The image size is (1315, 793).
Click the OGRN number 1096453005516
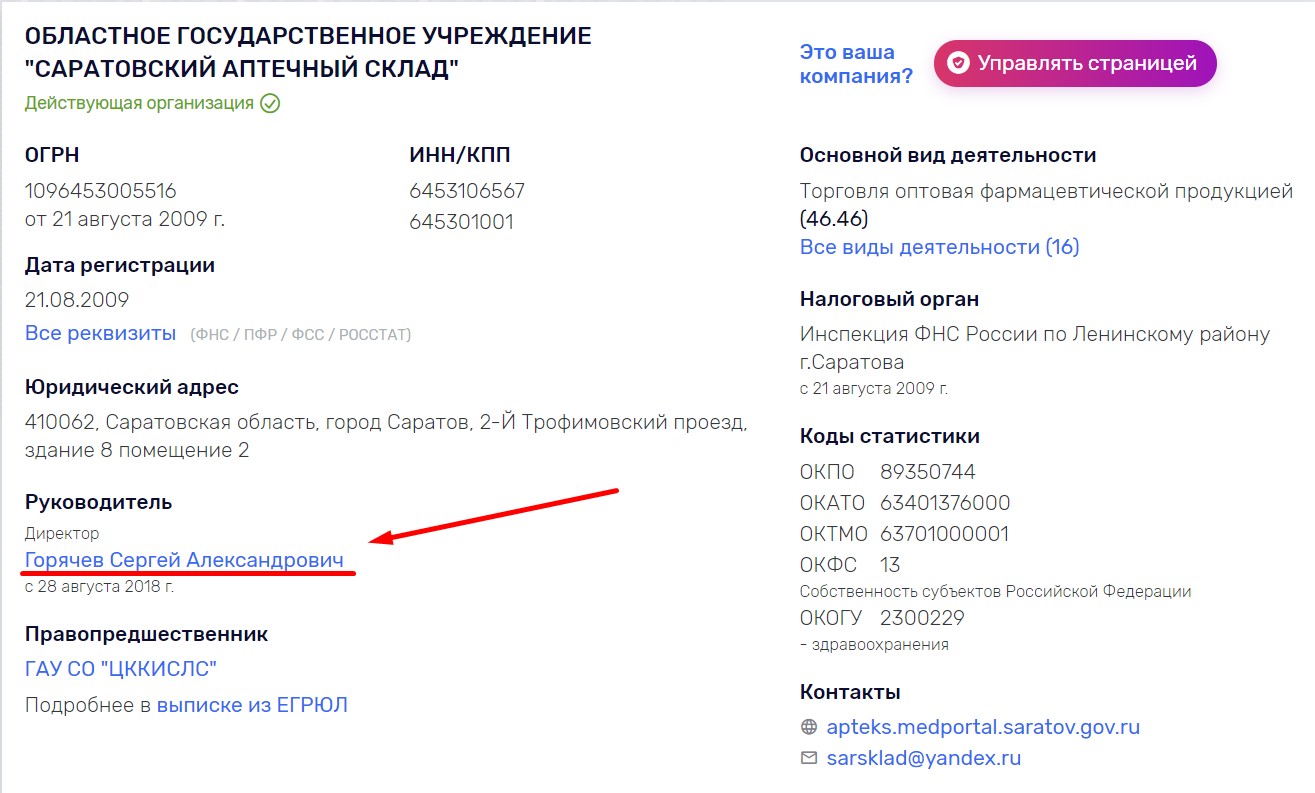click(101, 190)
